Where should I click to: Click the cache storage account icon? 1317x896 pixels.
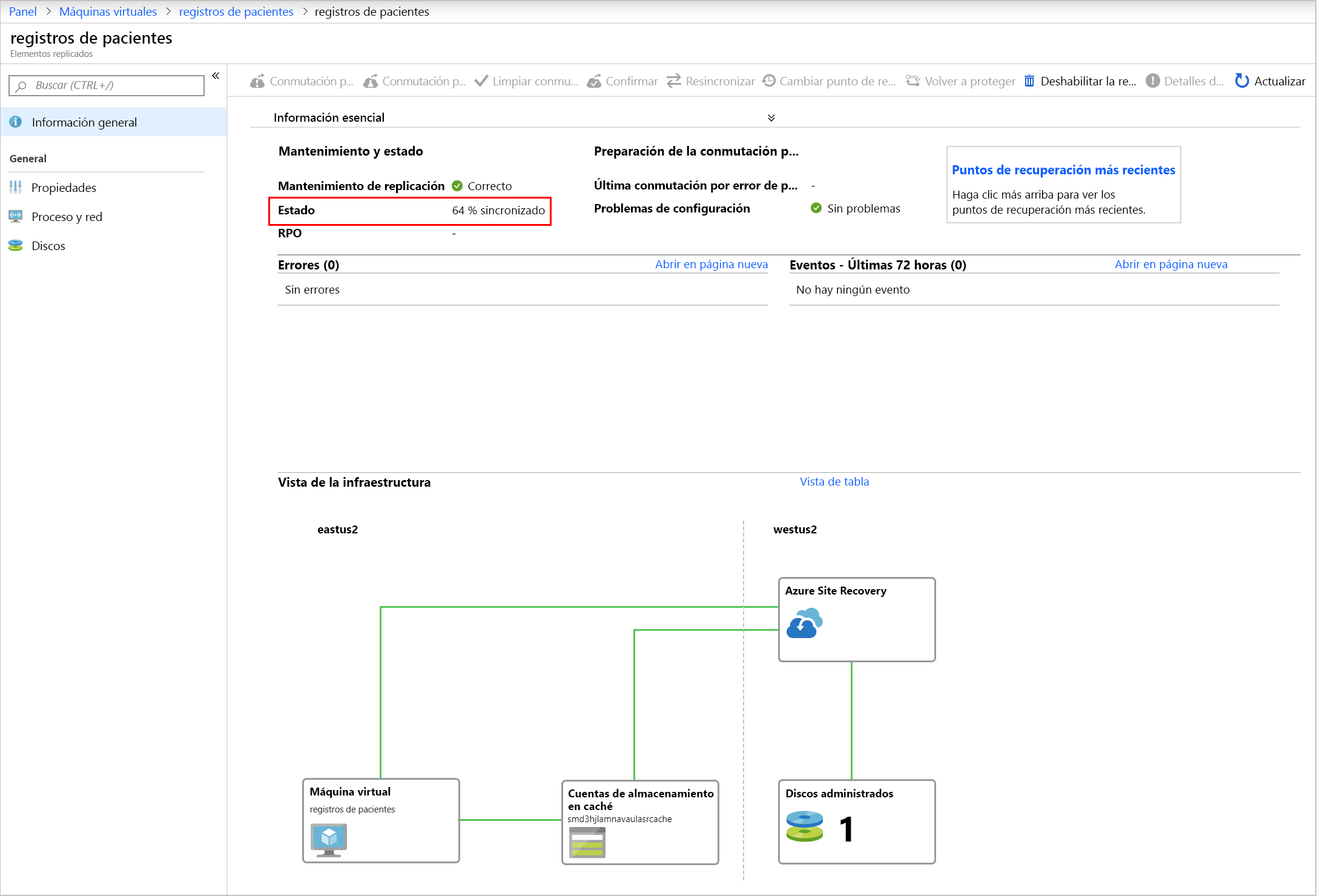pos(587,842)
